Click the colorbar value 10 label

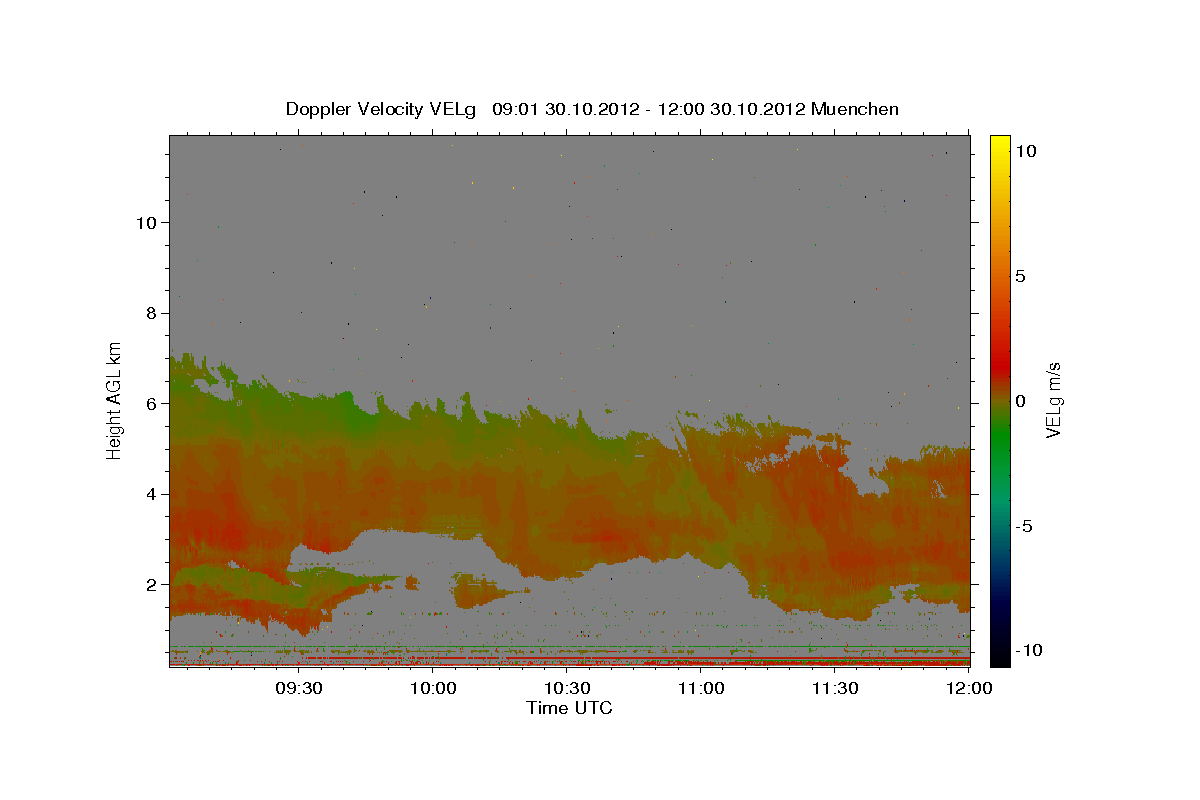[1025, 151]
